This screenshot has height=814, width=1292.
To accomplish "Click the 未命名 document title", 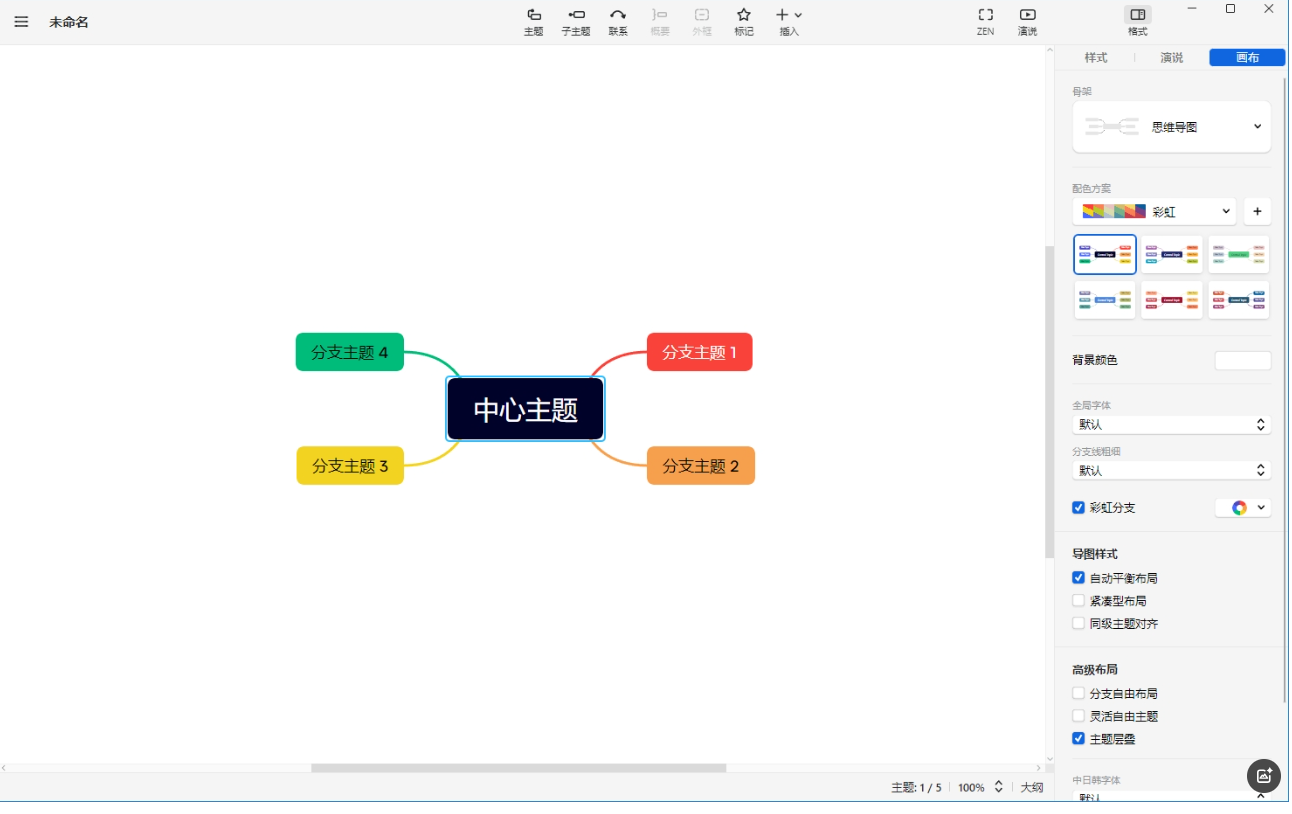I will [x=69, y=22].
